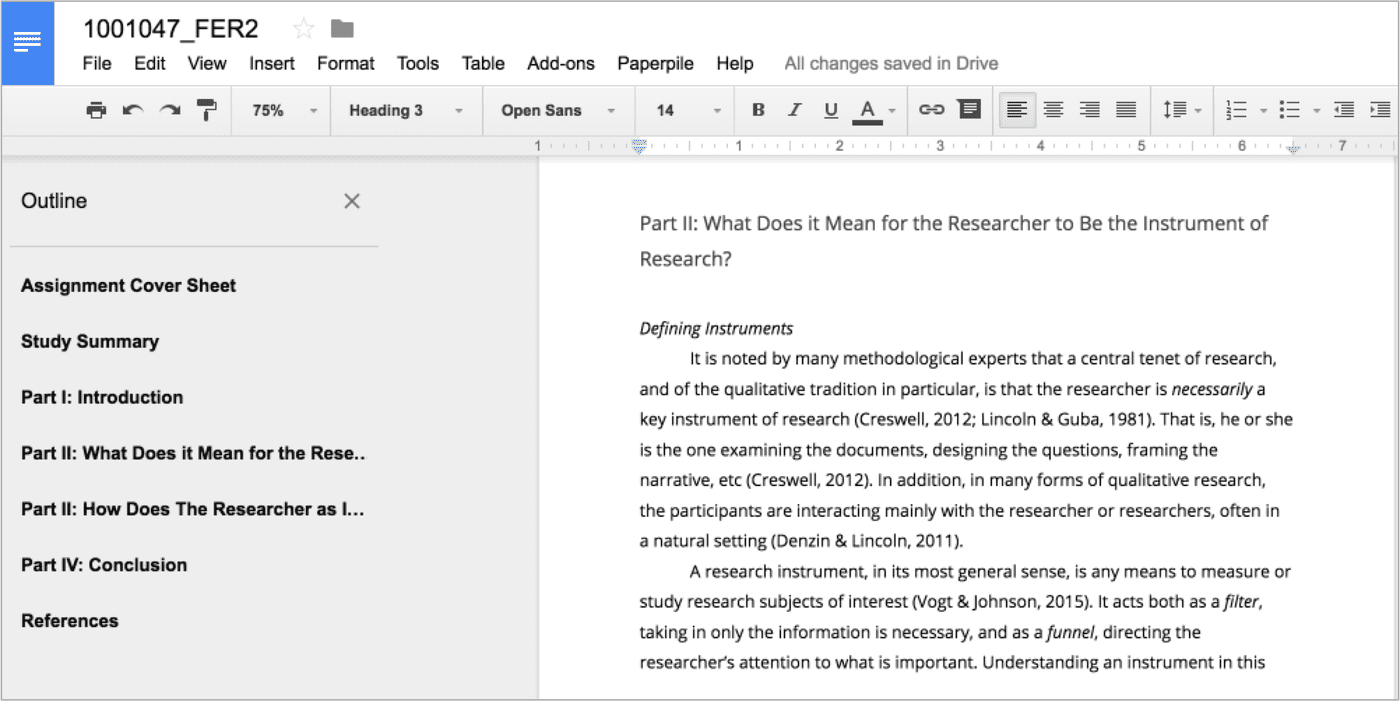Toggle bold formatting
The image size is (1400, 701).
[x=757, y=110]
